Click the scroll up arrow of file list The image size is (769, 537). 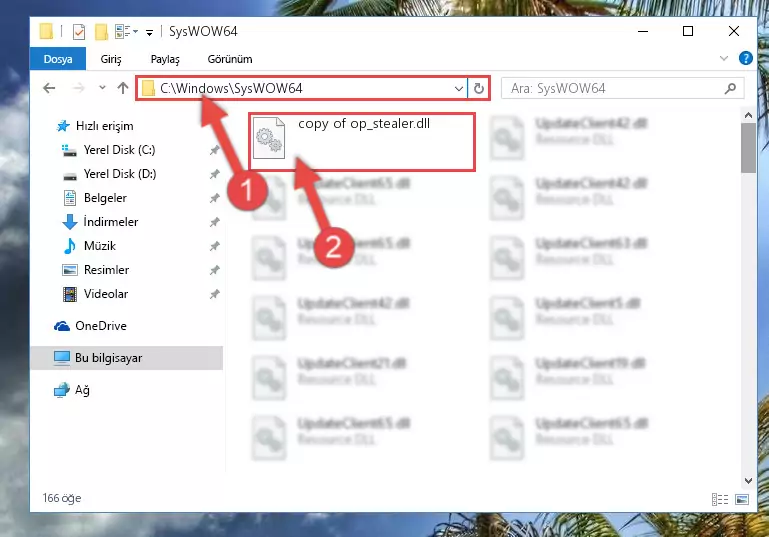[748, 116]
